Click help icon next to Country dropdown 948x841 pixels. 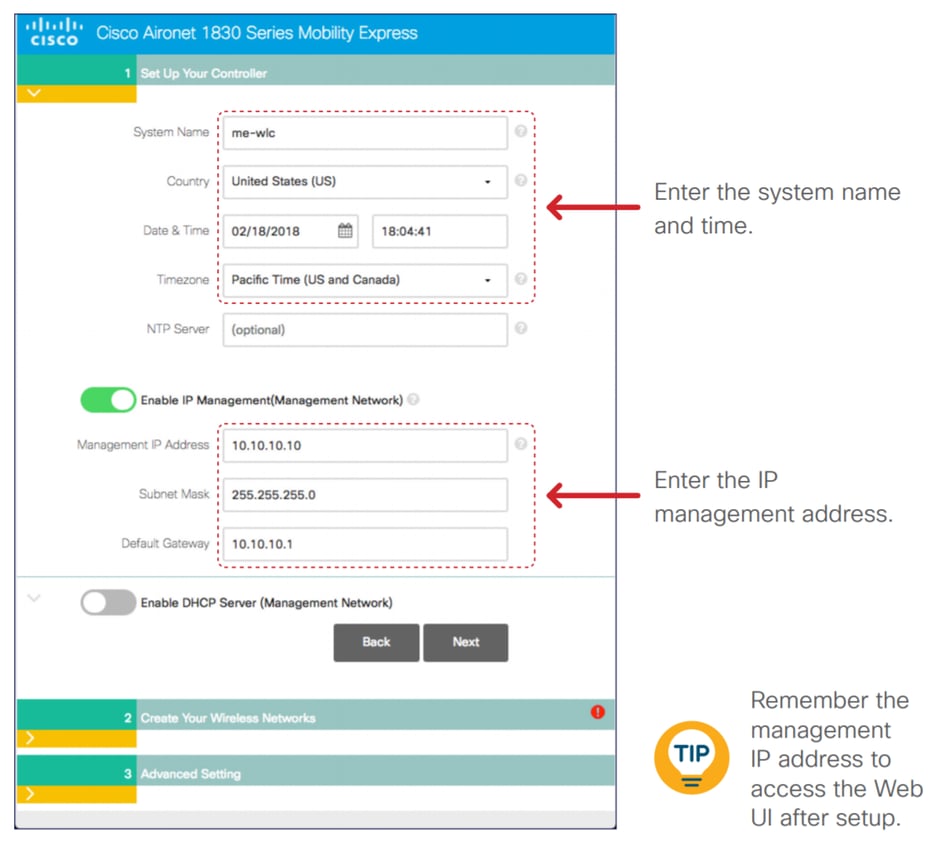(x=520, y=181)
